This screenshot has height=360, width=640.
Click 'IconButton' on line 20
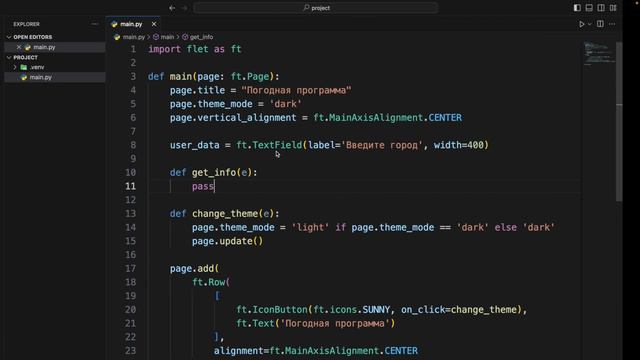point(280,310)
